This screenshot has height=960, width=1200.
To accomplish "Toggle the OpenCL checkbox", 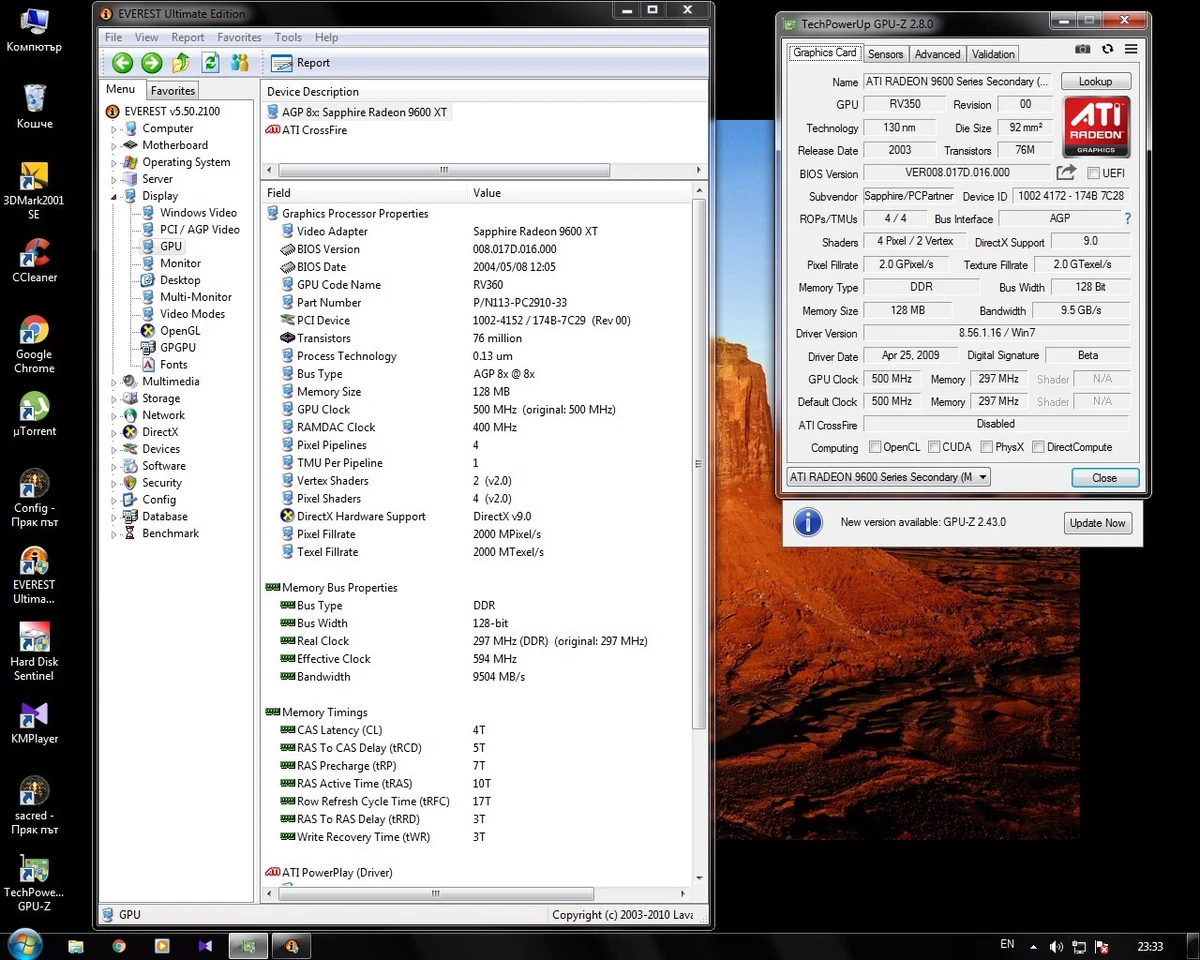I will 875,447.
